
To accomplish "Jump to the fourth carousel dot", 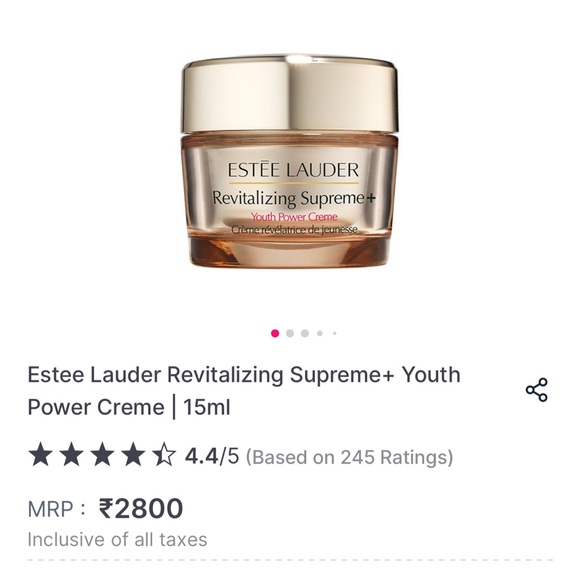I will pyautogui.click(x=320, y=333).
